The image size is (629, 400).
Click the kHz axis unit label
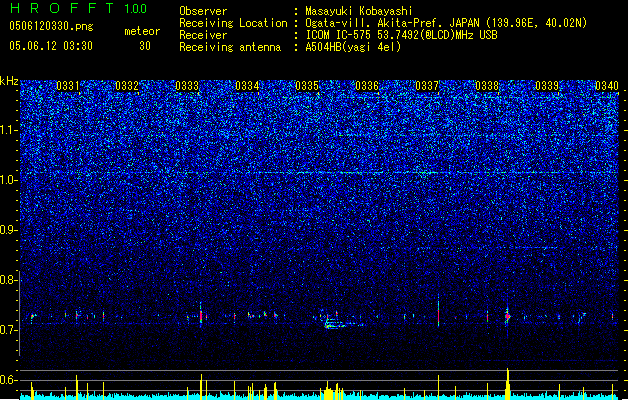coord(9,81)
